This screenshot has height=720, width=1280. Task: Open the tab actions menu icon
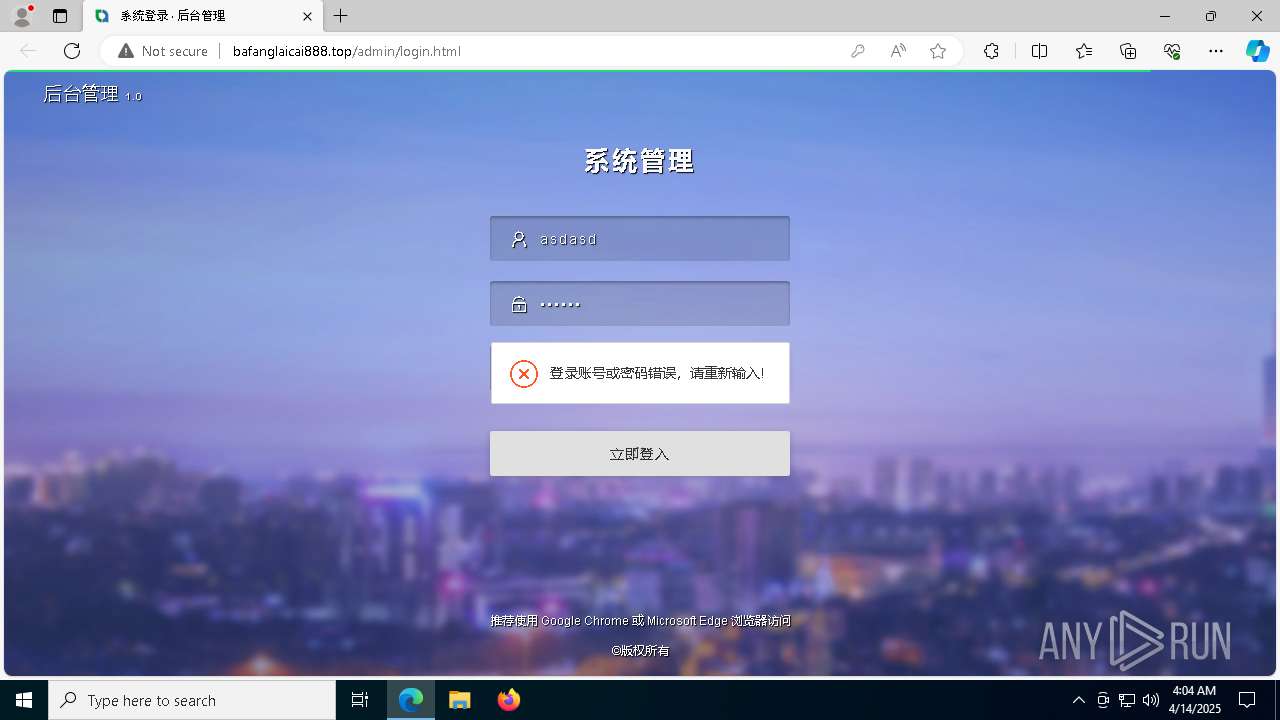click(x=60, y=16)
